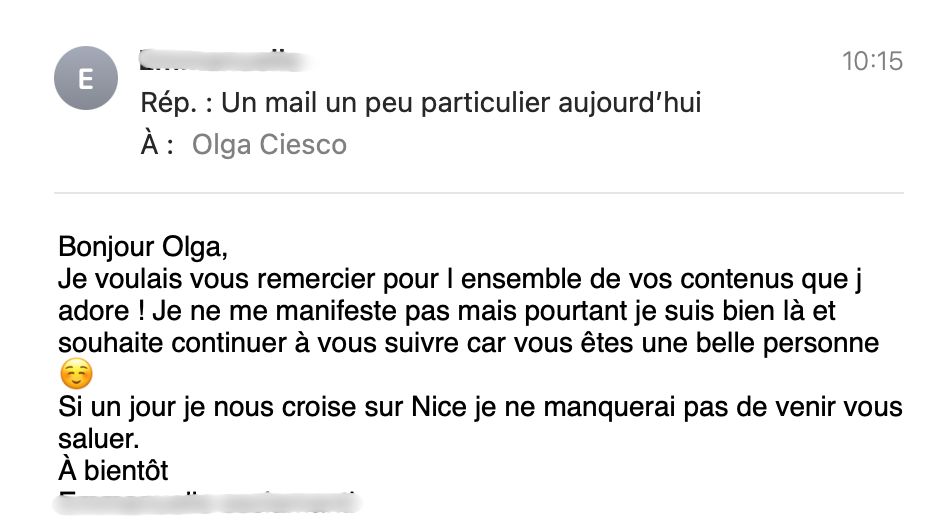Click the "À bientôt" closing line
The image size is (948, 532).
113,469
